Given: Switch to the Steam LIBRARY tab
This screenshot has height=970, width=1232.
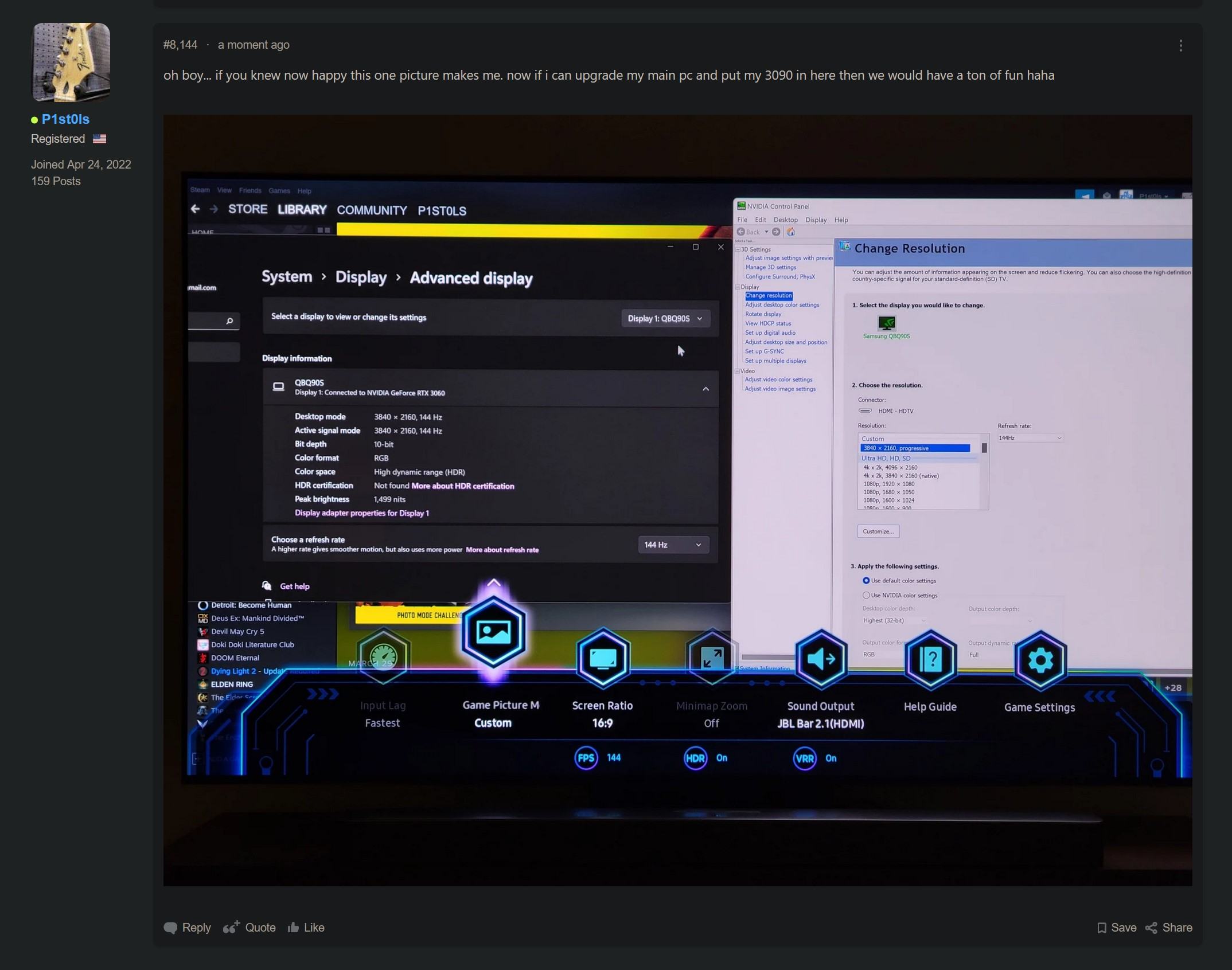Looking at the screenshot, I should (302, 210).
